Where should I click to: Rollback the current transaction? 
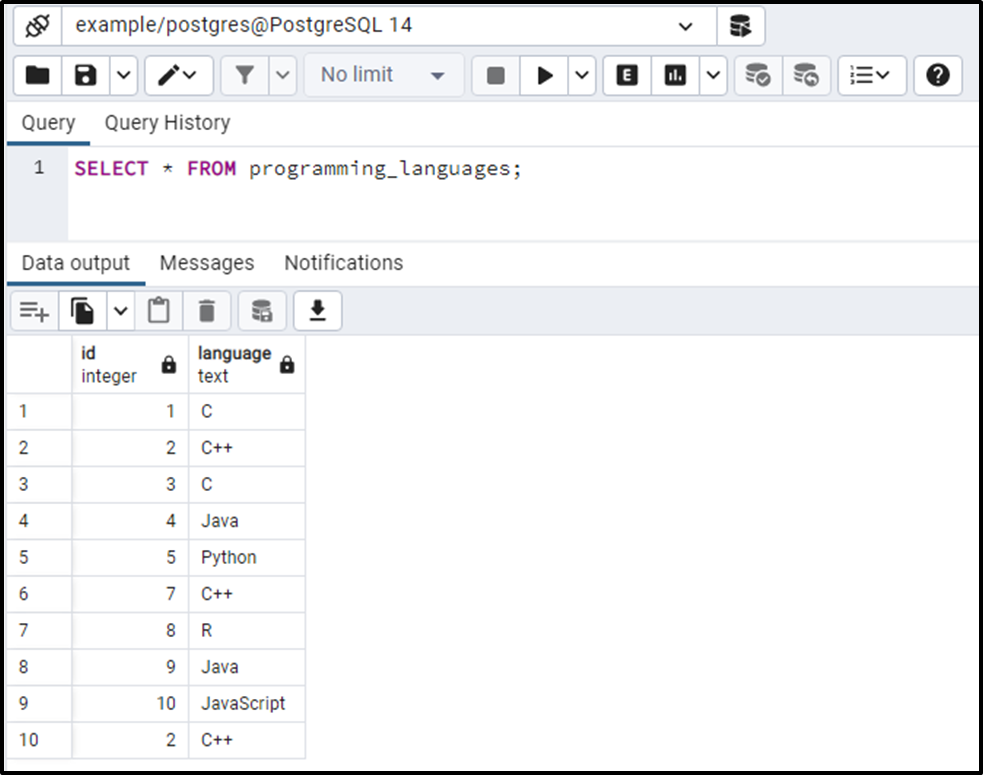tap(806, 75)
